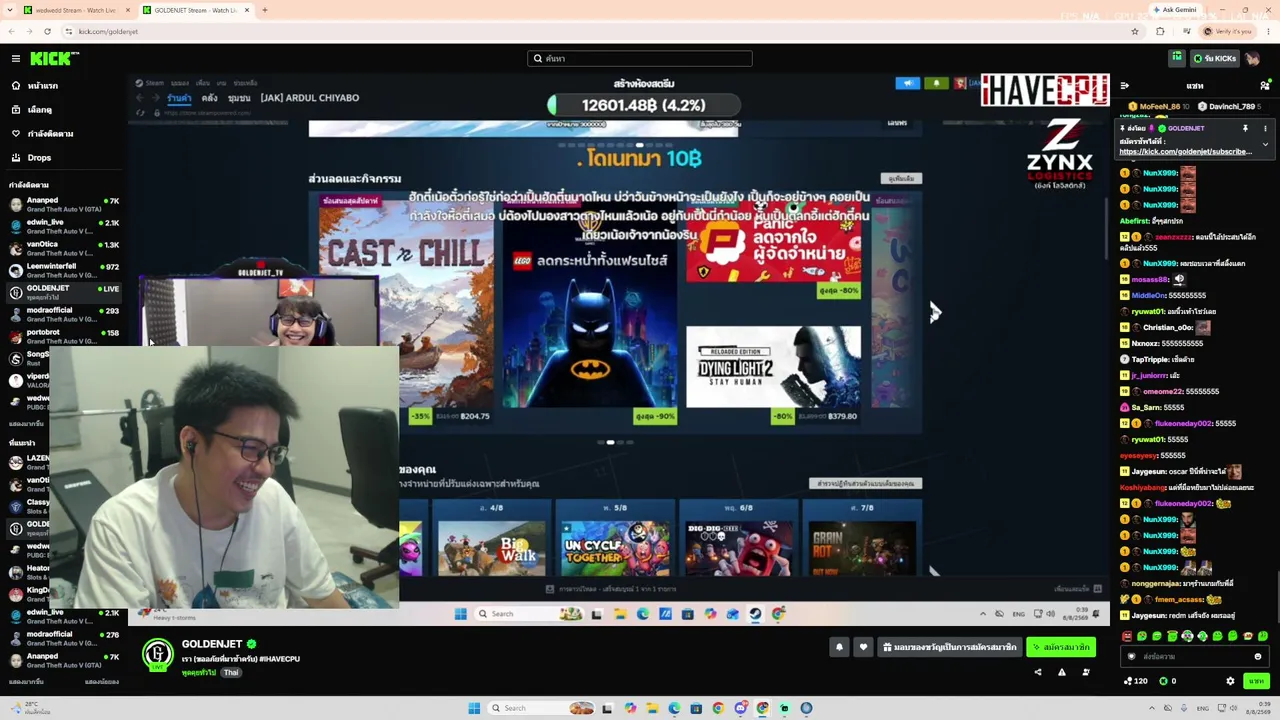Open the Windows Start menu on bottom taskbar
1280x720 pixels.
coord(474,708)
